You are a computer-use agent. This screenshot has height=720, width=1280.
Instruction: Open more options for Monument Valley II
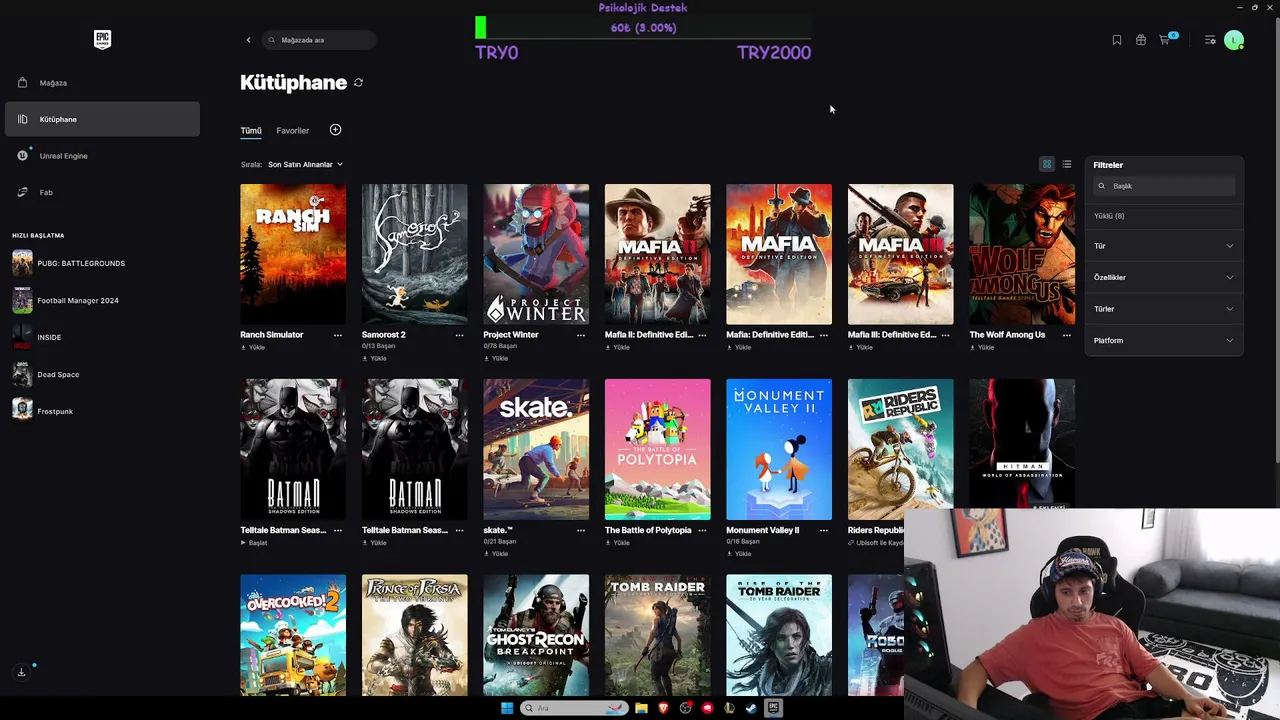coord(823,530)
